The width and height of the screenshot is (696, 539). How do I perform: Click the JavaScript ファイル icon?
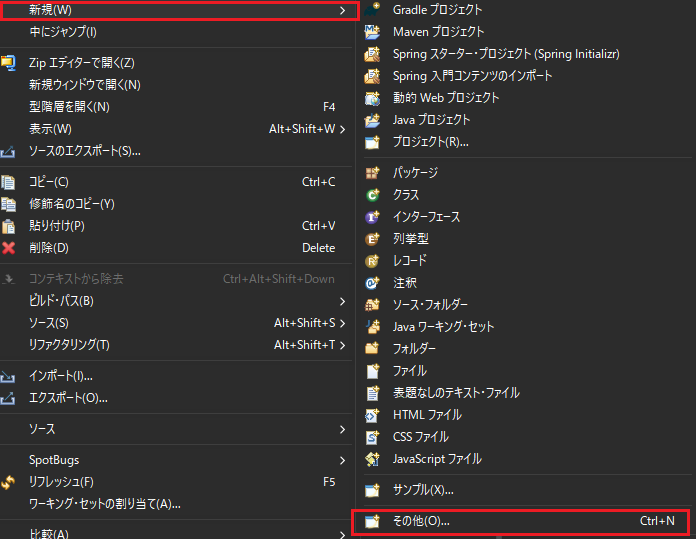coord(372,459)
